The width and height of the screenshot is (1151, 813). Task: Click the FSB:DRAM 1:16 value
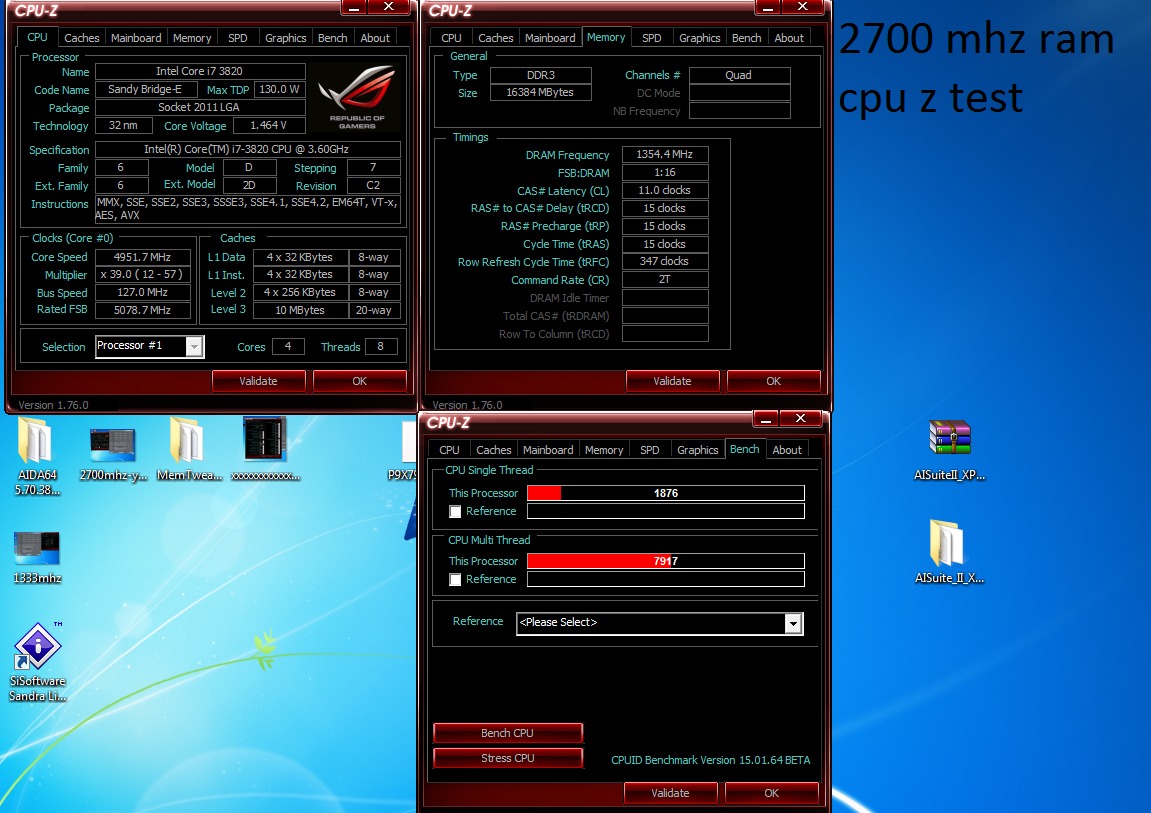pyautogui.click(x=664, y=172)
